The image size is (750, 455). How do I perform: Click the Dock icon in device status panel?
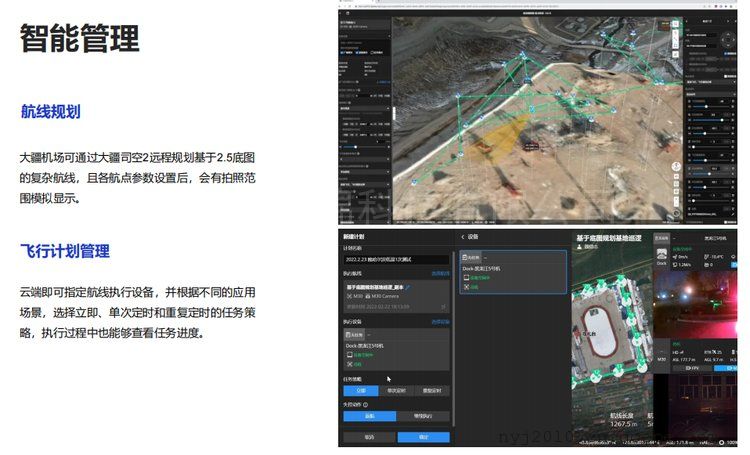[x=661, y=256]
